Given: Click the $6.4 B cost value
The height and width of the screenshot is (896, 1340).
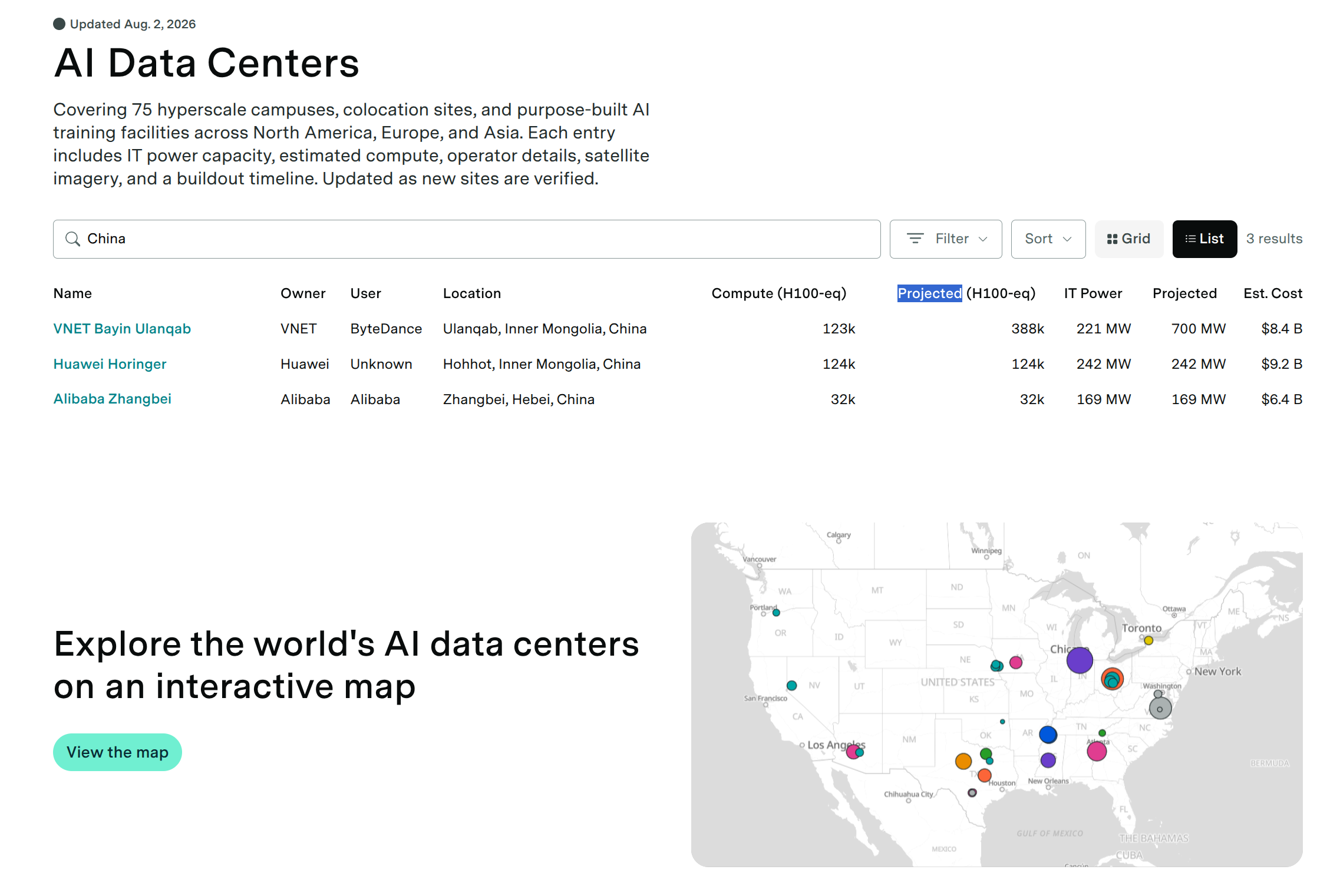Looking at the screenshot, I should coord(1282,399).
